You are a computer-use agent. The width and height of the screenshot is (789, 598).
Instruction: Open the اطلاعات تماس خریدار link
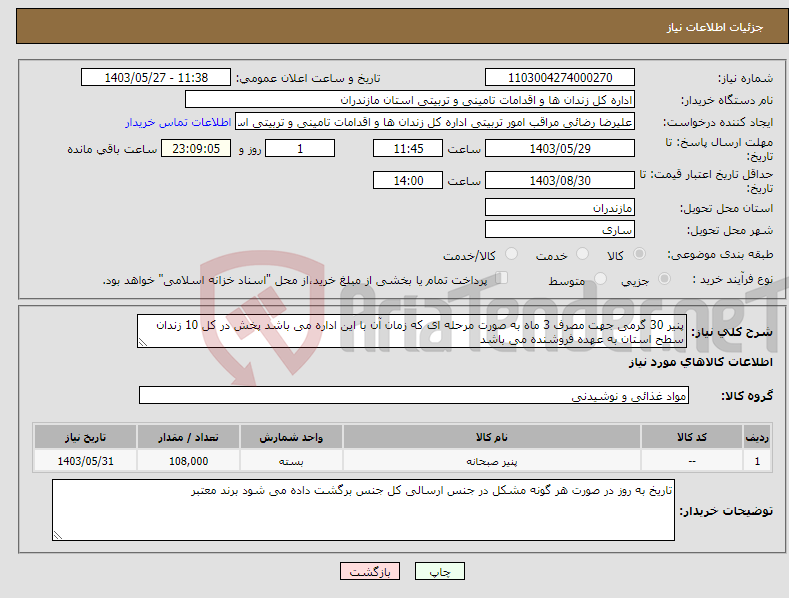coord(178,122)
